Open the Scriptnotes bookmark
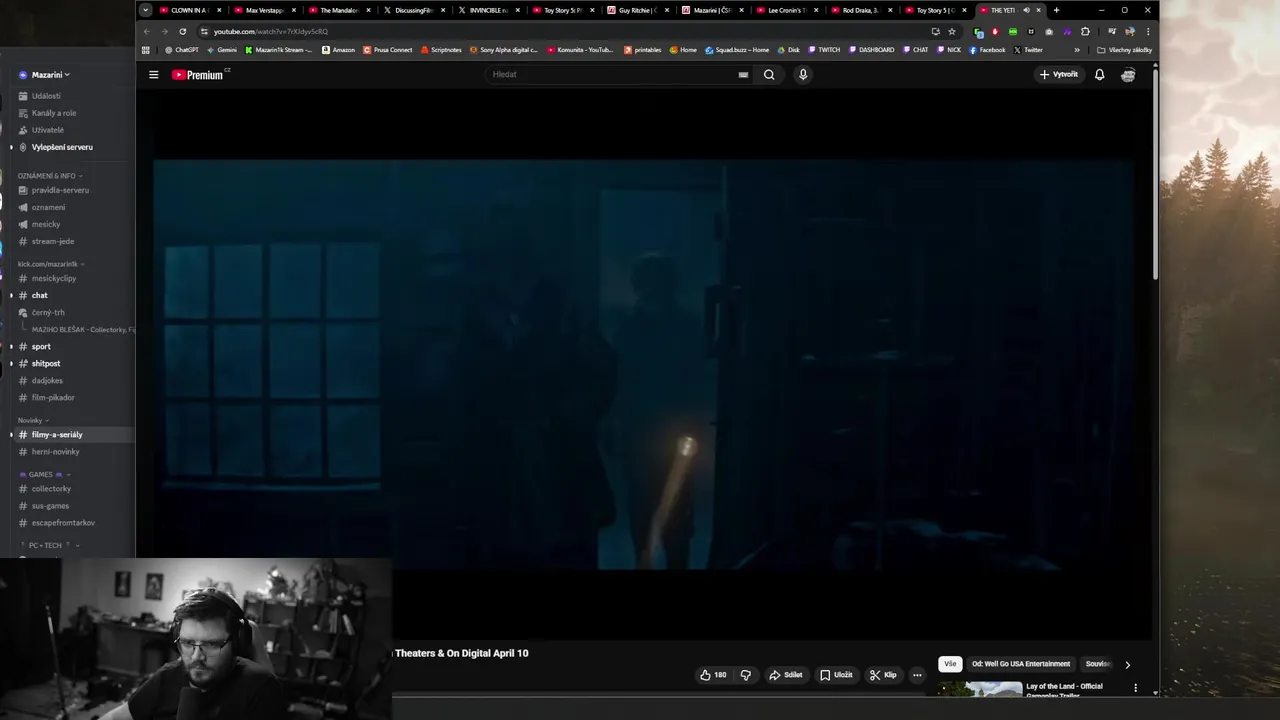 441,50
